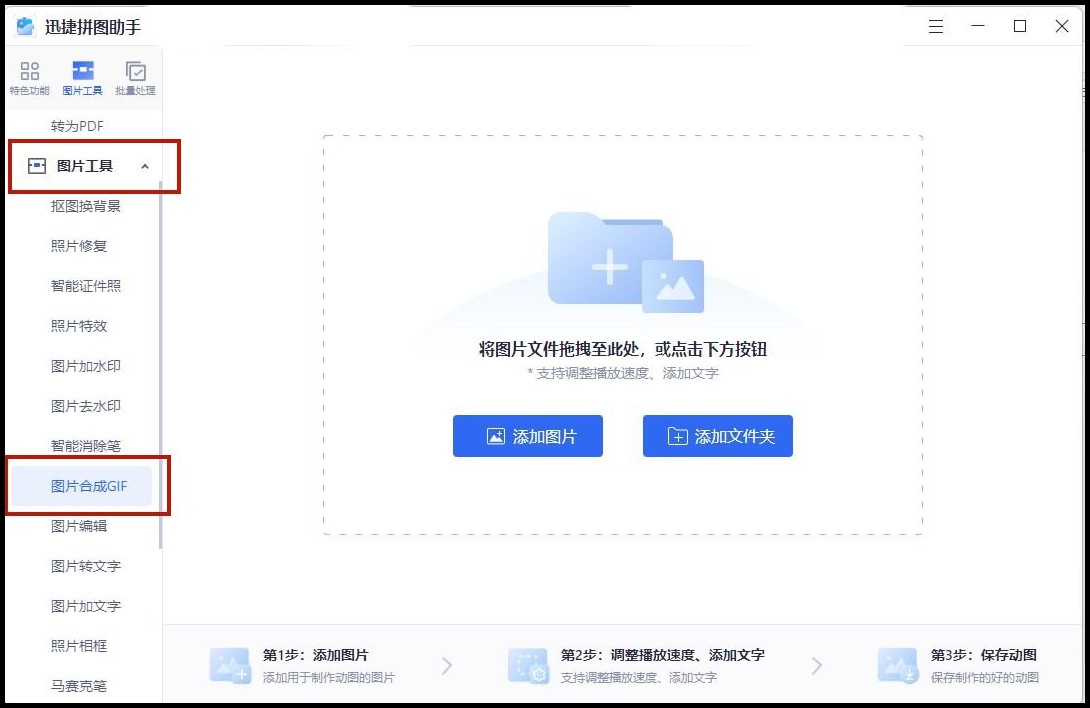Open the hamburger menu at top right
The image size is (1090, 708).
click(x=935, y=26)
